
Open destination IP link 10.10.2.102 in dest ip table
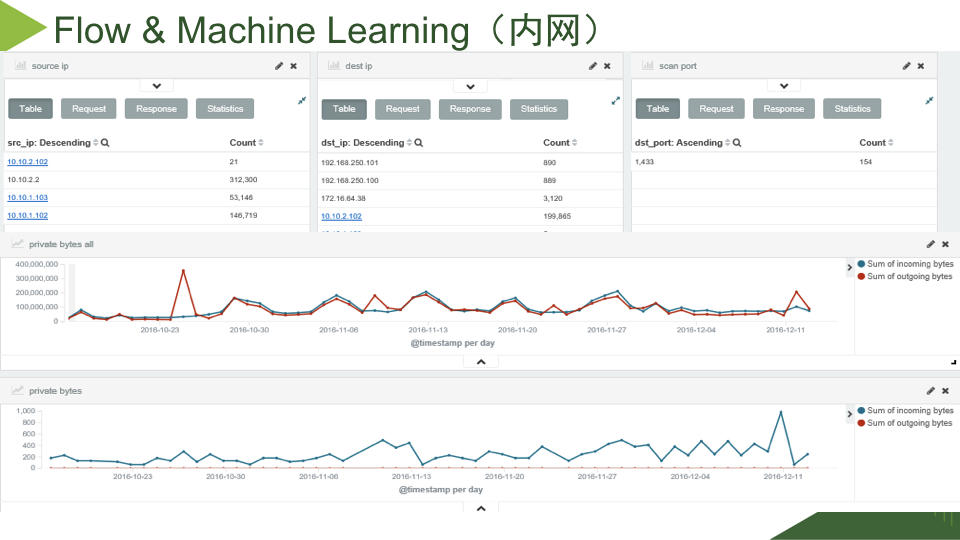pyautogui.click(x=341, y=216)
